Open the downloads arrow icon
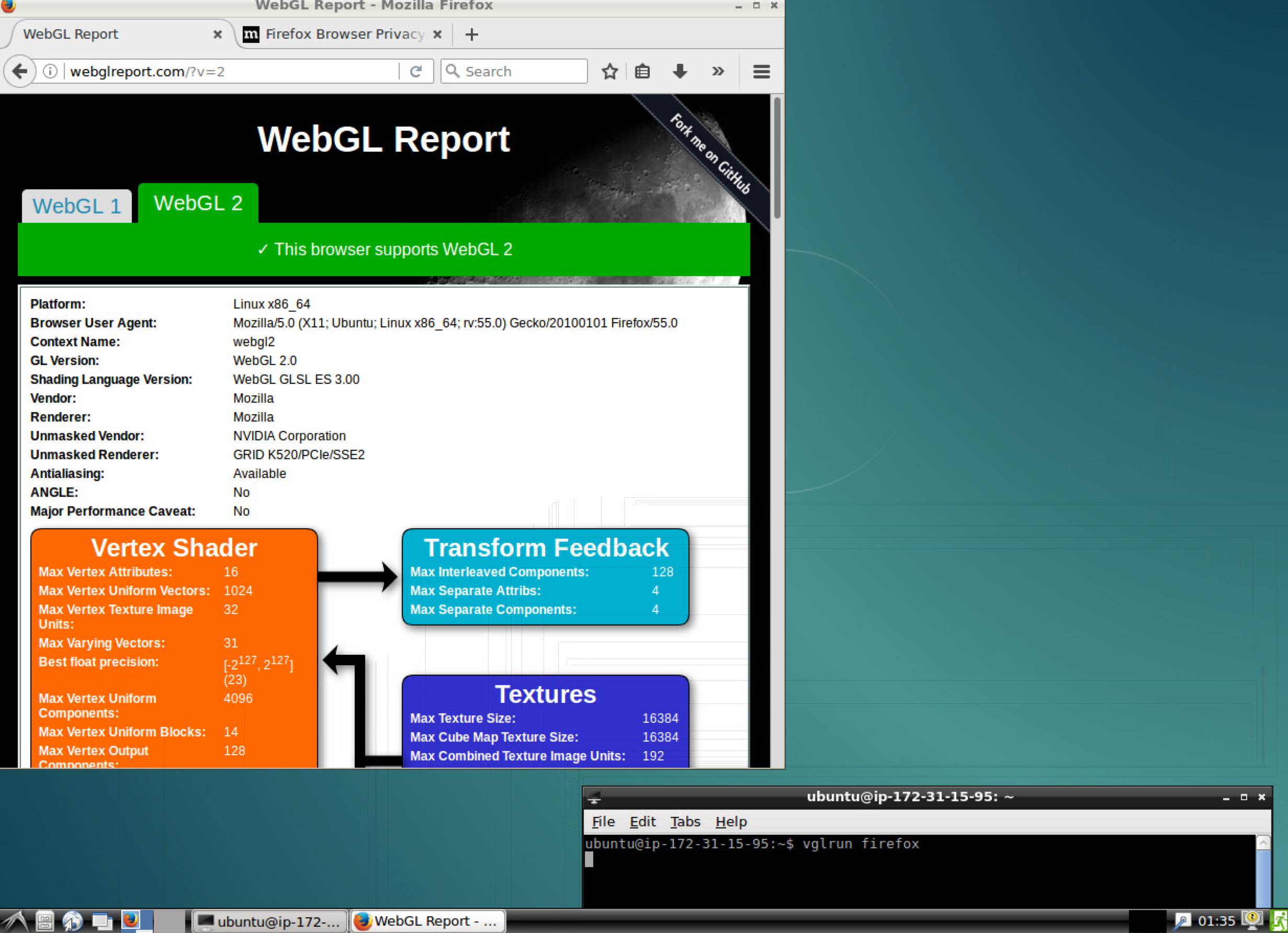Screen dimensions: 1288x933 680,72
